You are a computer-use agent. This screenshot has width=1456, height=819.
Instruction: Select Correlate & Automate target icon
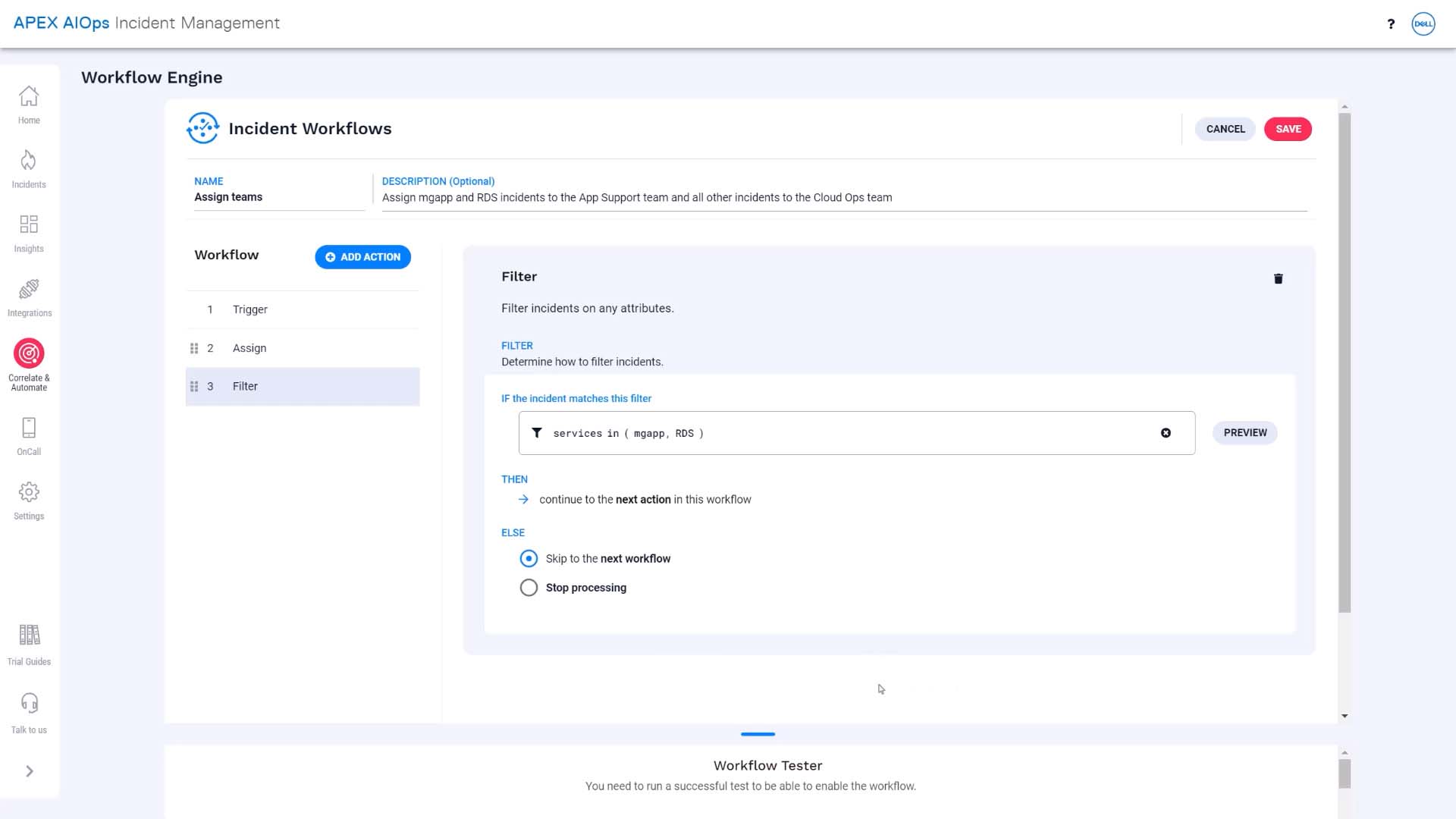point(29,353)
